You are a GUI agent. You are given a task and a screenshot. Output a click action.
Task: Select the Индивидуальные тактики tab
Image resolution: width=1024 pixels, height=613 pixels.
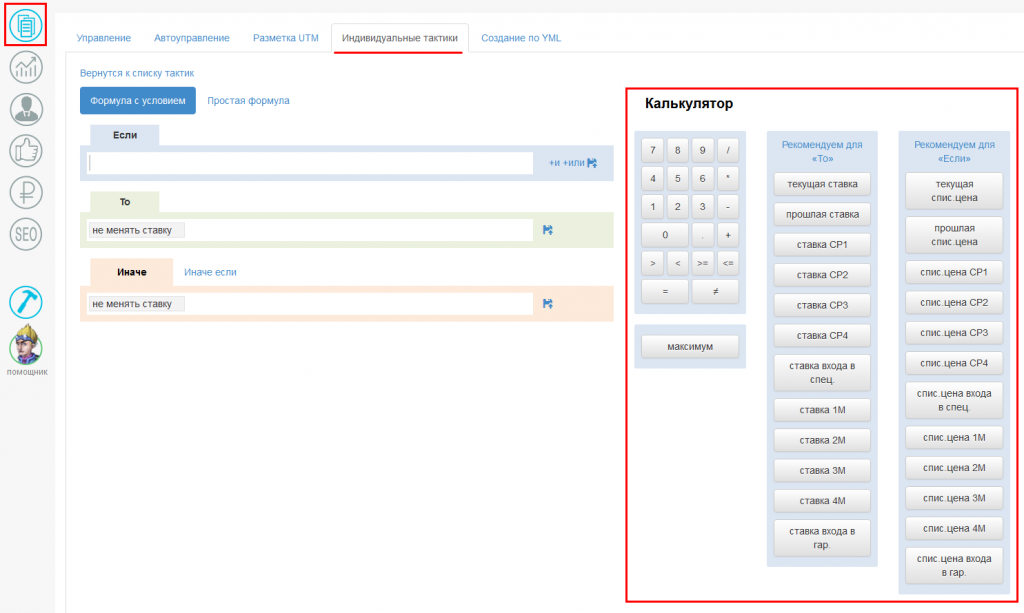click(400, 38)
